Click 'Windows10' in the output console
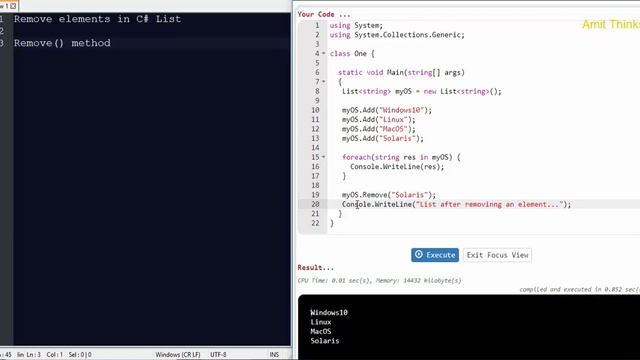 point(329,313)
